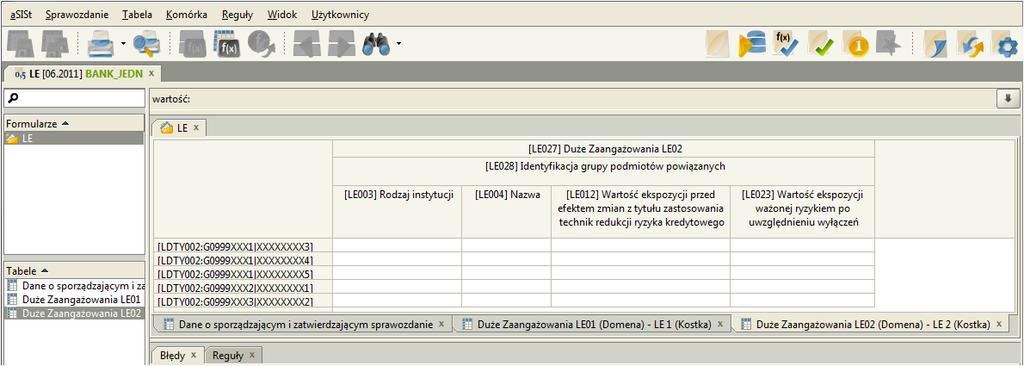Screen dimensions: 1024x366
Task: Close Dane o sporządzającym i zatwierdzającym tab
Action: (x=441, y=324)
